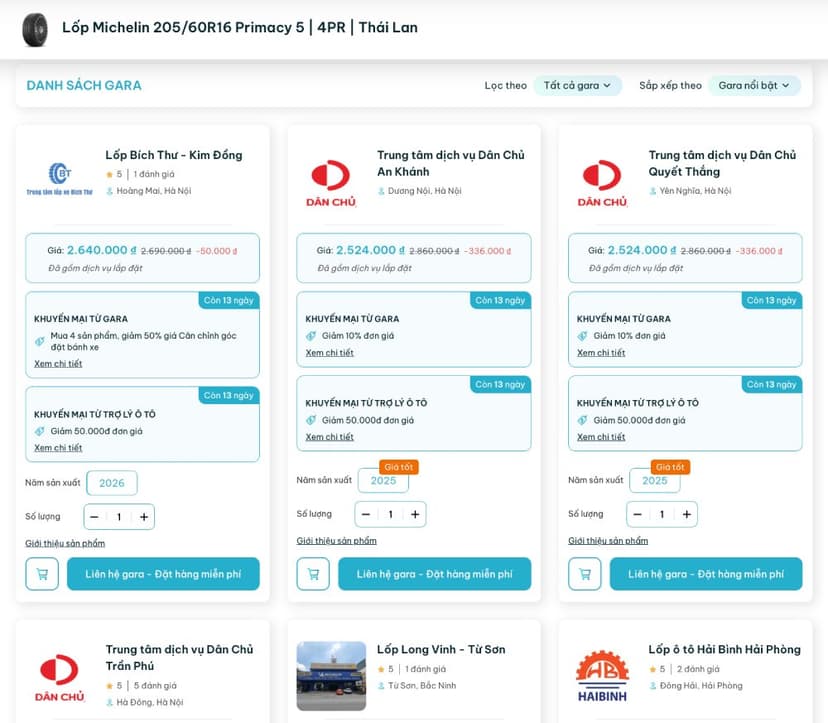This screenshot has height=723, width=828.
Task: Open Lốp Long Vinh - Từ Sơn title
Action: (x=441, y=649)
